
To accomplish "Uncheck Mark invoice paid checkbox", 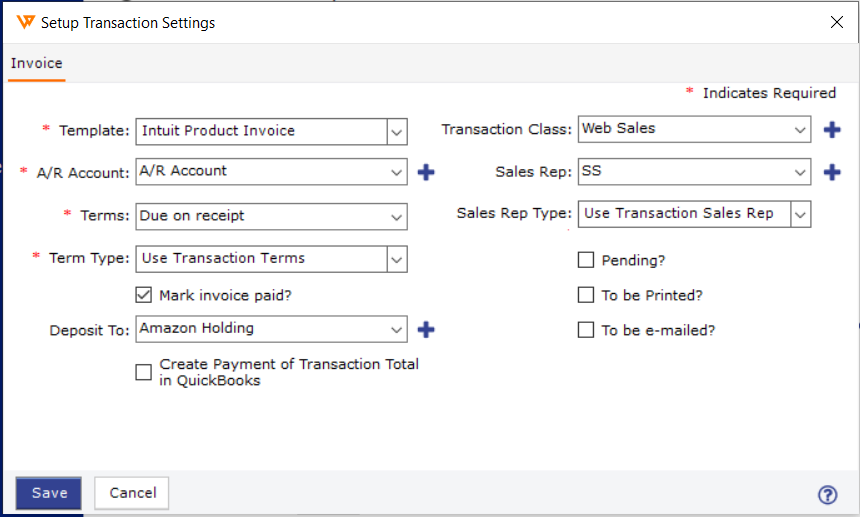I will (144, 295).
